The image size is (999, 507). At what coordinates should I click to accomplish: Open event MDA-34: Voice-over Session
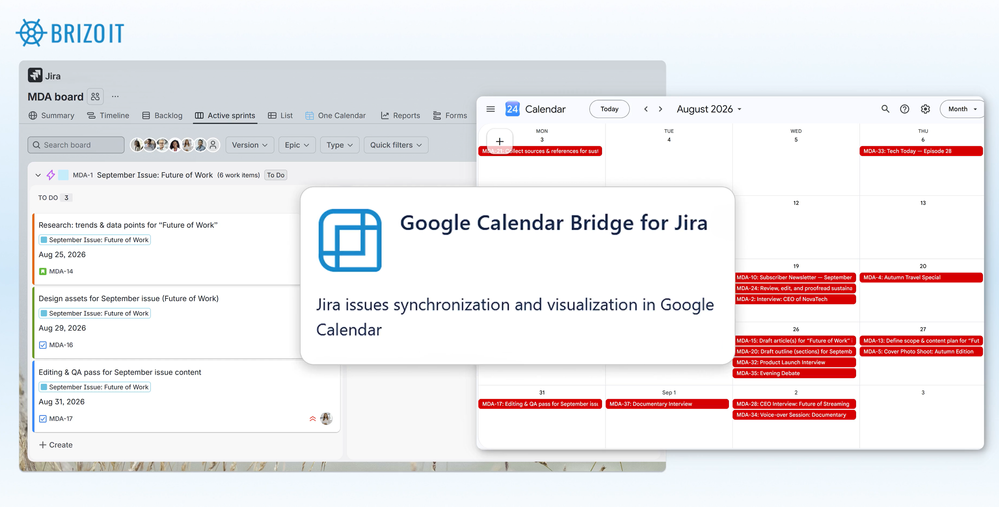(x=795, y=415)
